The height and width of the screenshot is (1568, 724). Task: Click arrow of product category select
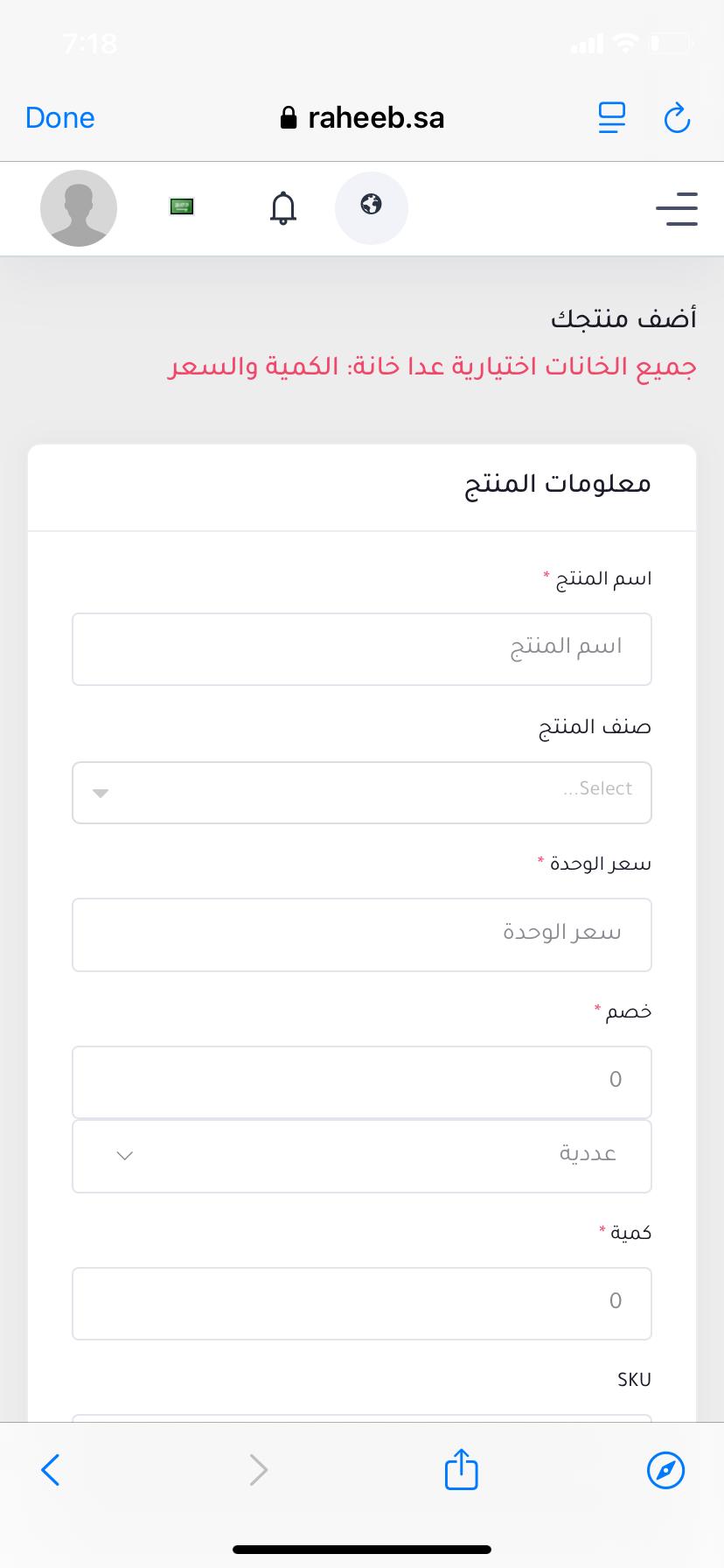point(101,794)
